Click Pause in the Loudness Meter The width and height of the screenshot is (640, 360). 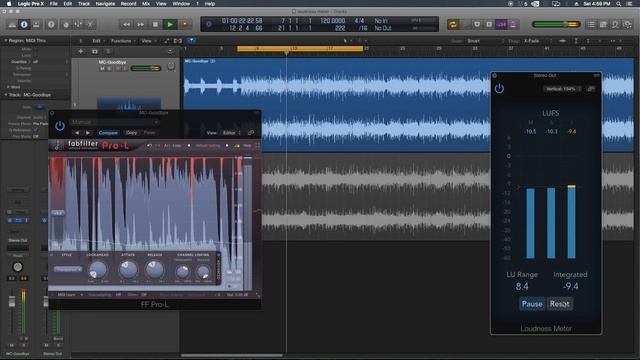532,304
